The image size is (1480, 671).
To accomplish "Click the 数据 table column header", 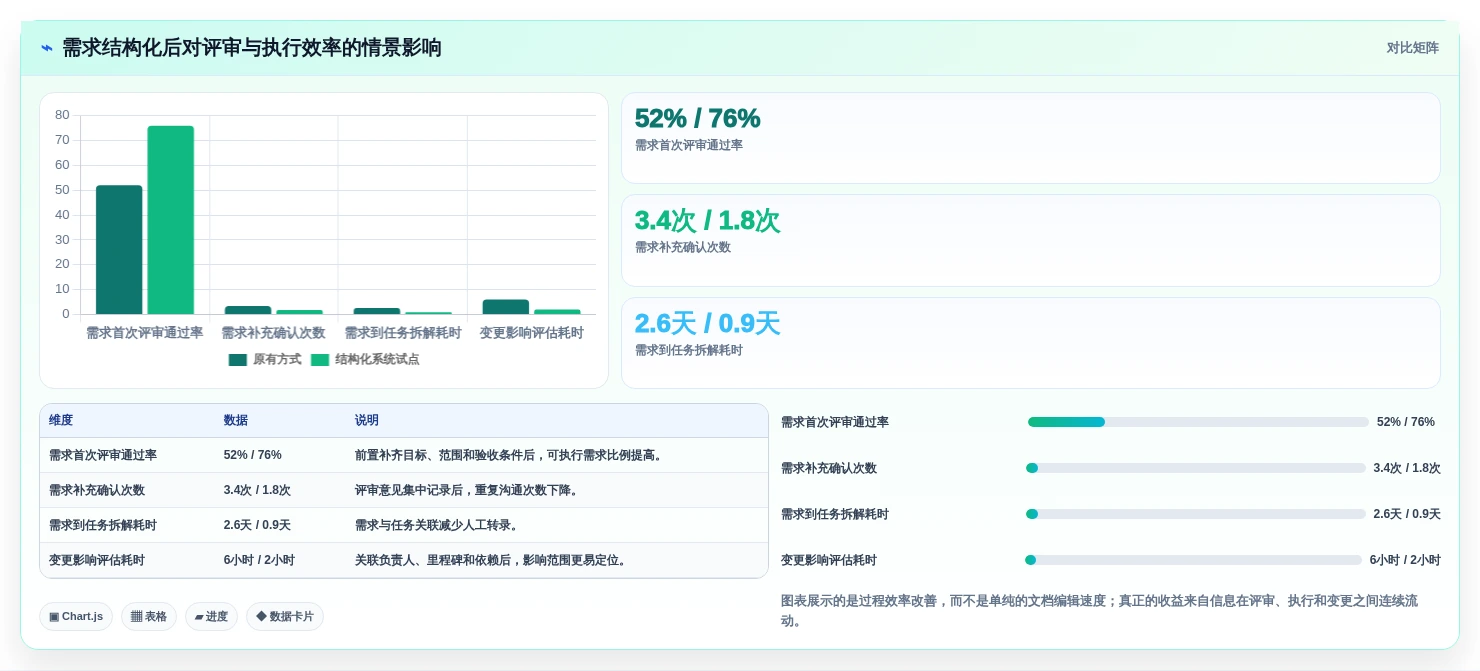I will (x=236, y=421).
